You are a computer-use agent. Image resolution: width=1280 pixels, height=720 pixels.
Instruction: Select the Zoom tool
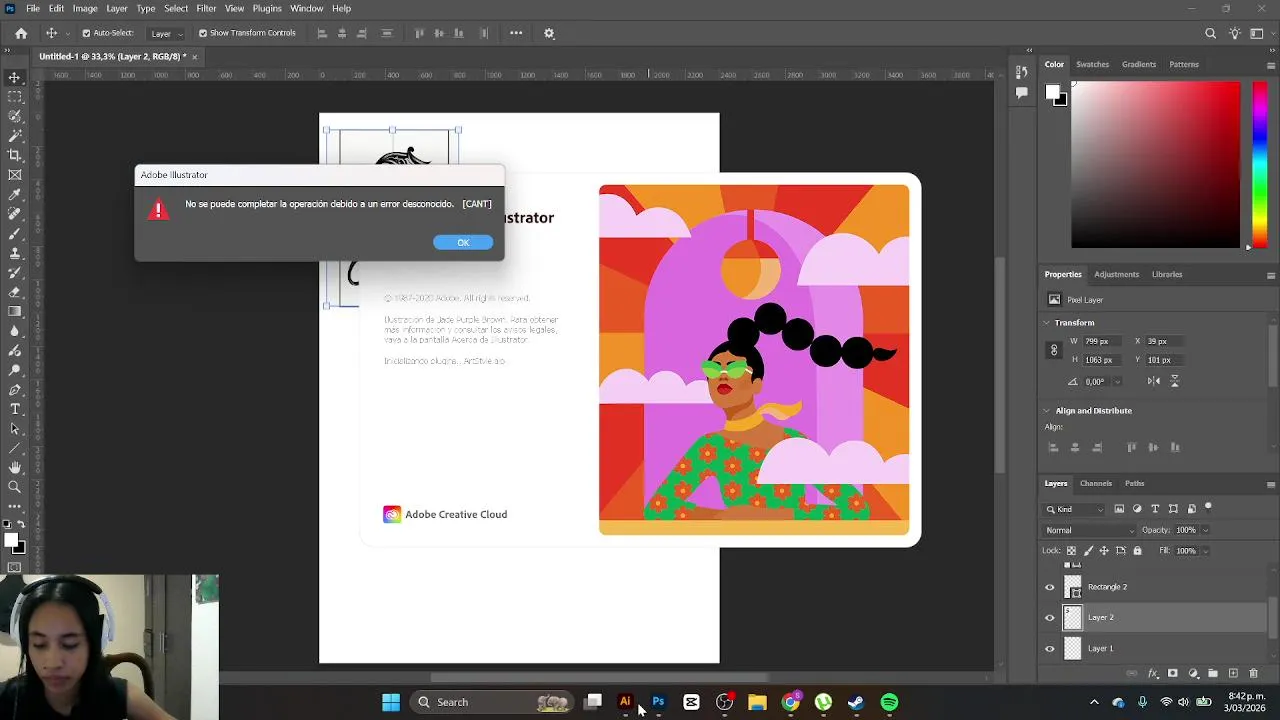coord(14,487)
